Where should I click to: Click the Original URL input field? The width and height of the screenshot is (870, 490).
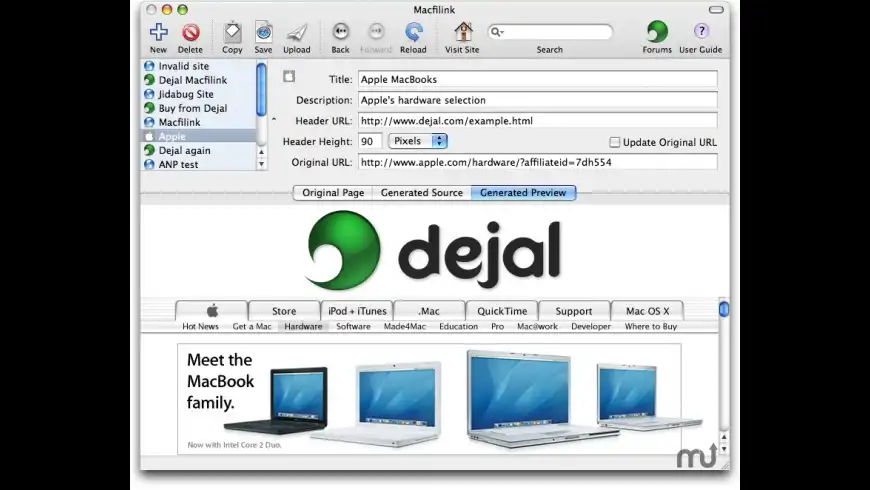[x=538, y=162]
